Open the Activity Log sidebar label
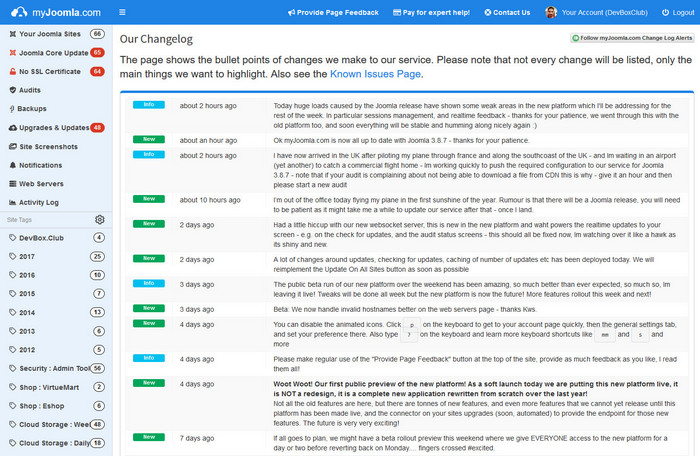Screen dimensions: 700x456 coord(39,202)
